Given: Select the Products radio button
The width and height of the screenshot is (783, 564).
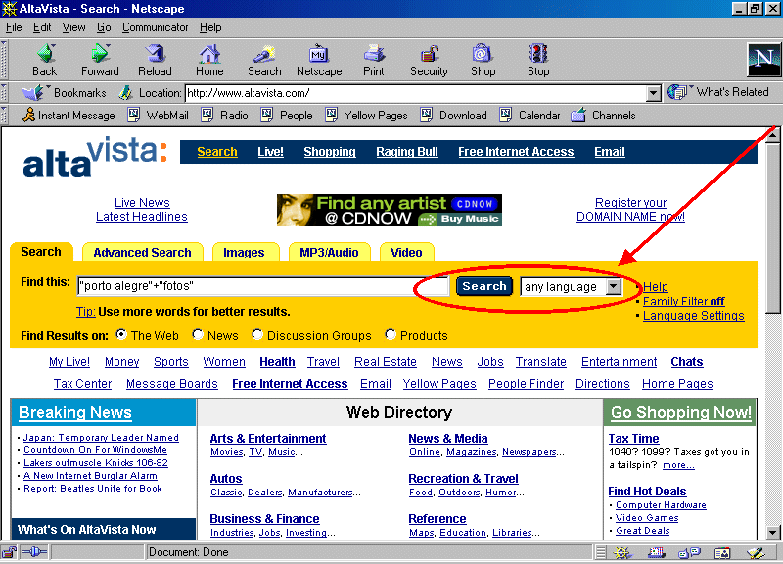Looking at the screenshot, I should [391, 334].
